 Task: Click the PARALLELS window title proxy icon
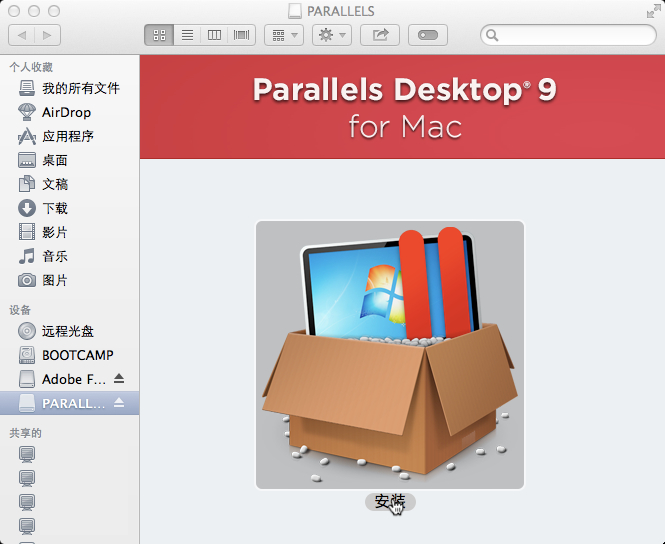click(295, 11)
